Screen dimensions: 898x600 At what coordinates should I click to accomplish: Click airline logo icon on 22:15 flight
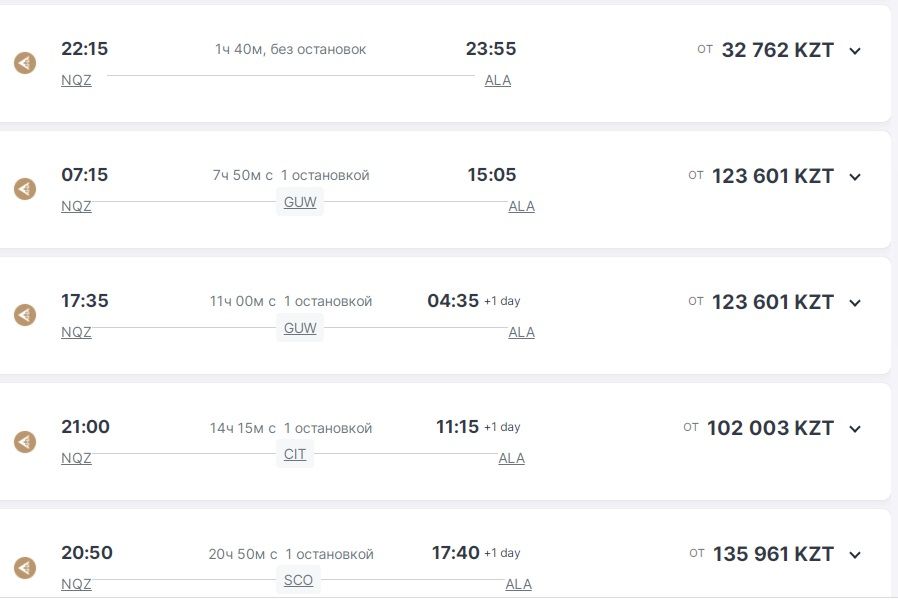click(x=25, y=63)
